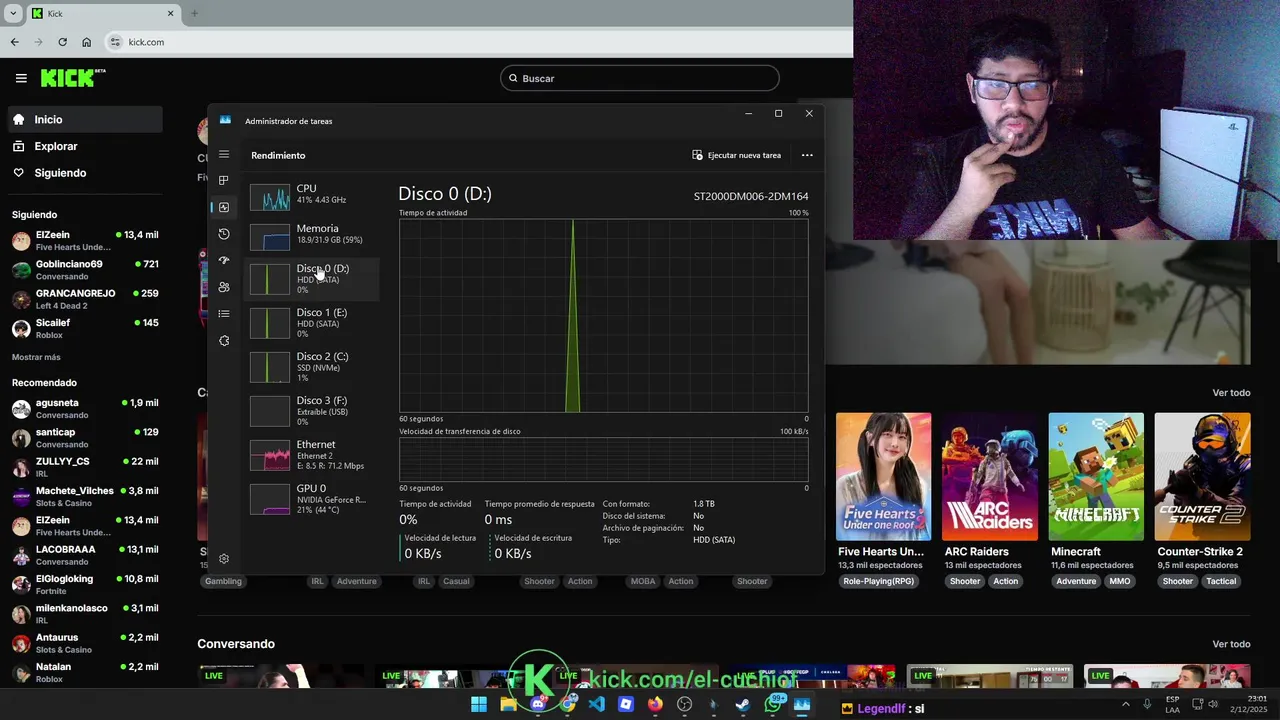Open GRANCANGREJO followed channel
The image size is (1280, 720).
point(85,299)
